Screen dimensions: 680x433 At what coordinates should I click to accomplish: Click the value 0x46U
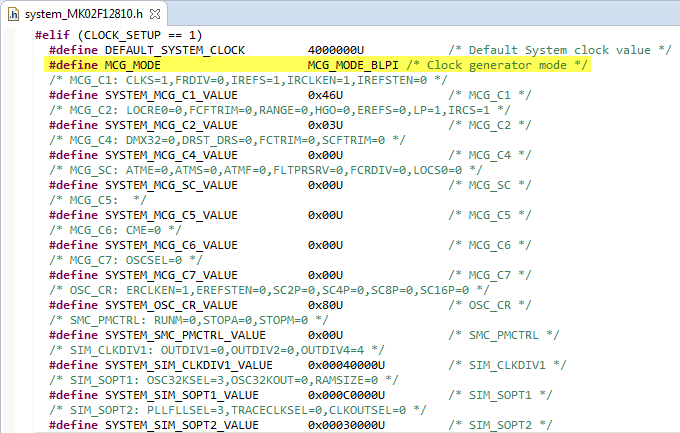325,95
